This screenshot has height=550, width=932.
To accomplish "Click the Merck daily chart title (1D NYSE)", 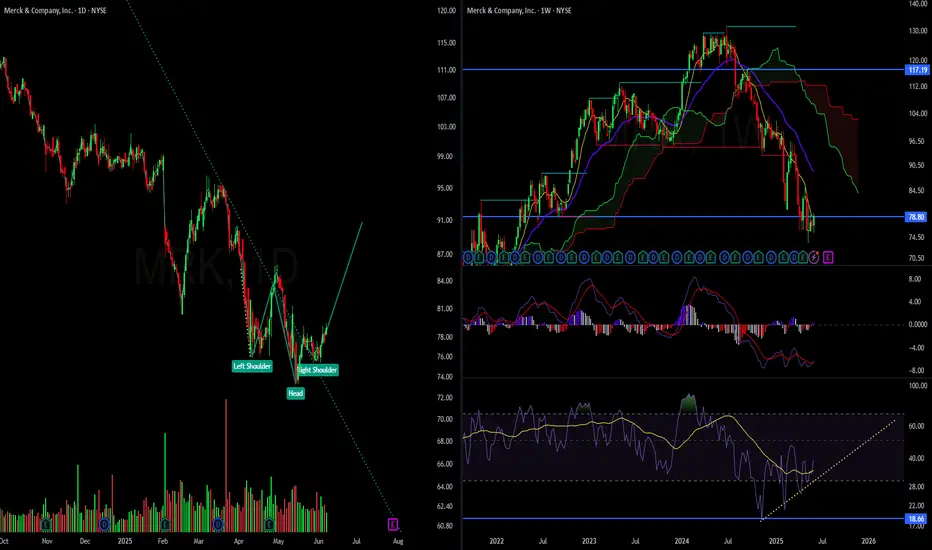I will tap(55, 10).
